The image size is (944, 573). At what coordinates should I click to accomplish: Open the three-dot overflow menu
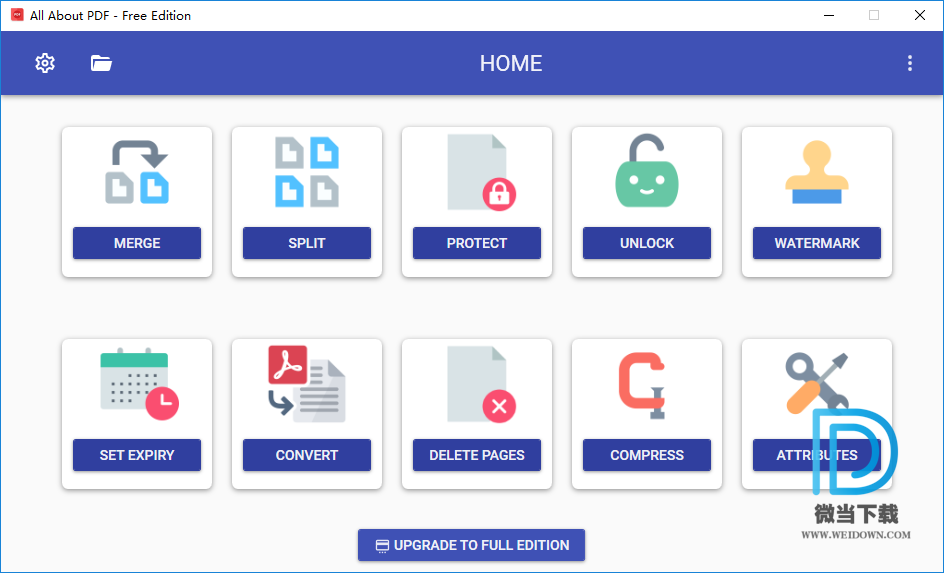point(909,63)
